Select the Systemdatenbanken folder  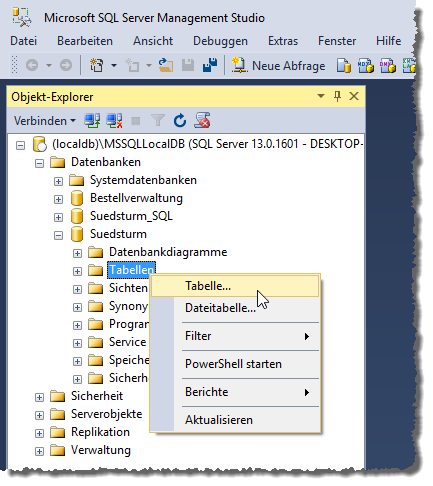click(143, 180)
